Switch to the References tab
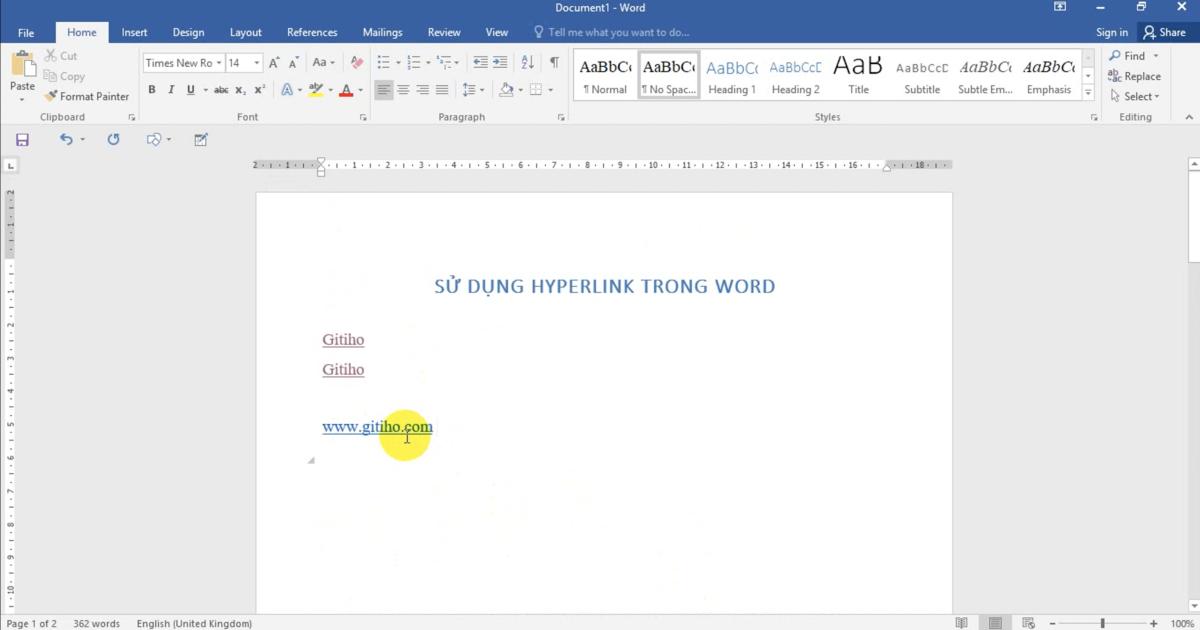1200x630 pixels. point(311,31)
